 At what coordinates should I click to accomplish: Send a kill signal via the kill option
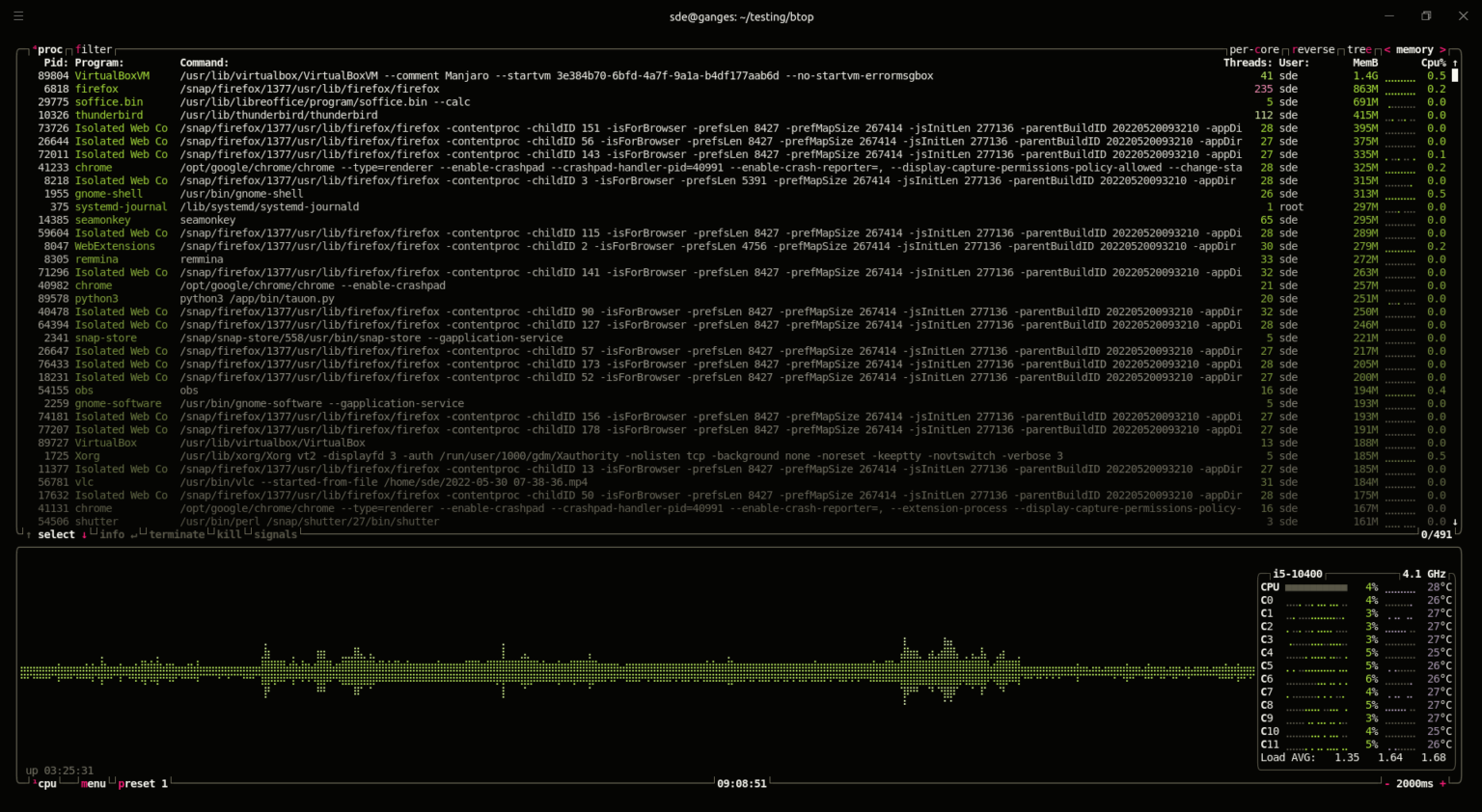[229, 534]
